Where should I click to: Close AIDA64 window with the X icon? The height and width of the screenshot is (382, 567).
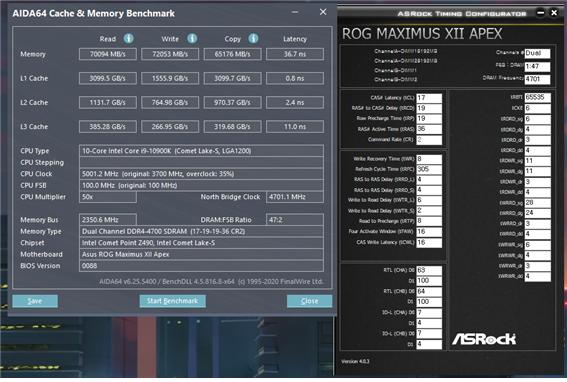coord(323,12)
